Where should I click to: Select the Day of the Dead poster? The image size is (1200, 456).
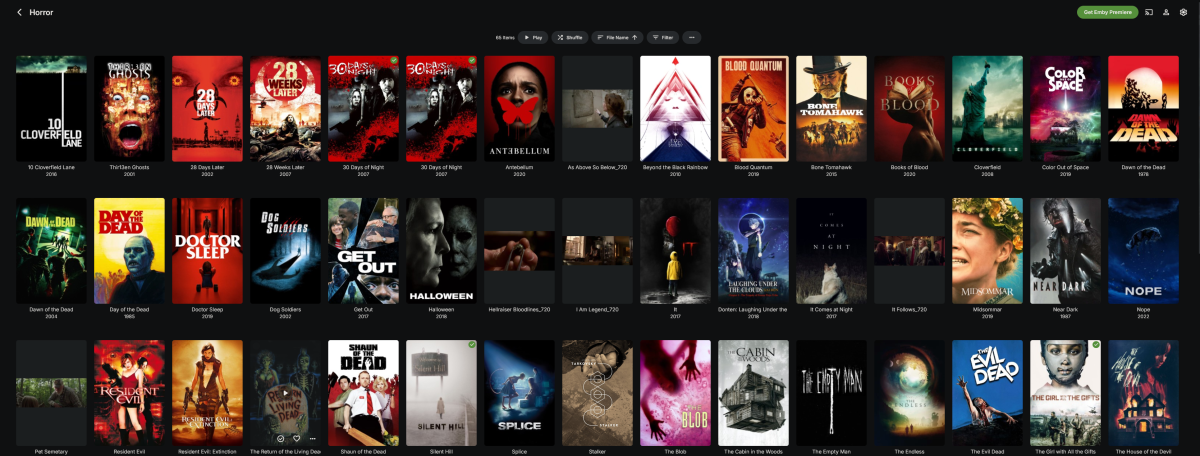point(129,250)
